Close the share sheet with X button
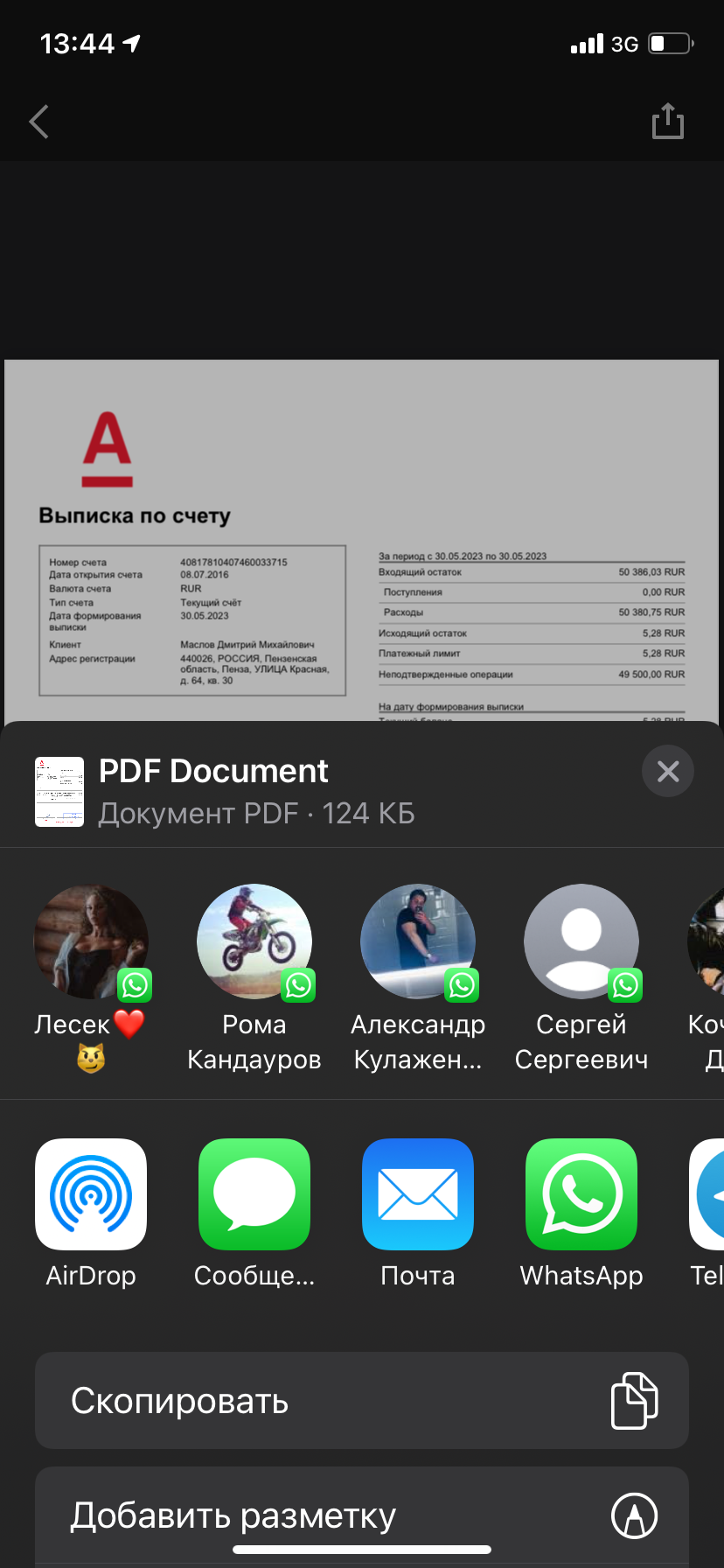The width and height of the screenshot is (724, 1568). coord(667,771)
